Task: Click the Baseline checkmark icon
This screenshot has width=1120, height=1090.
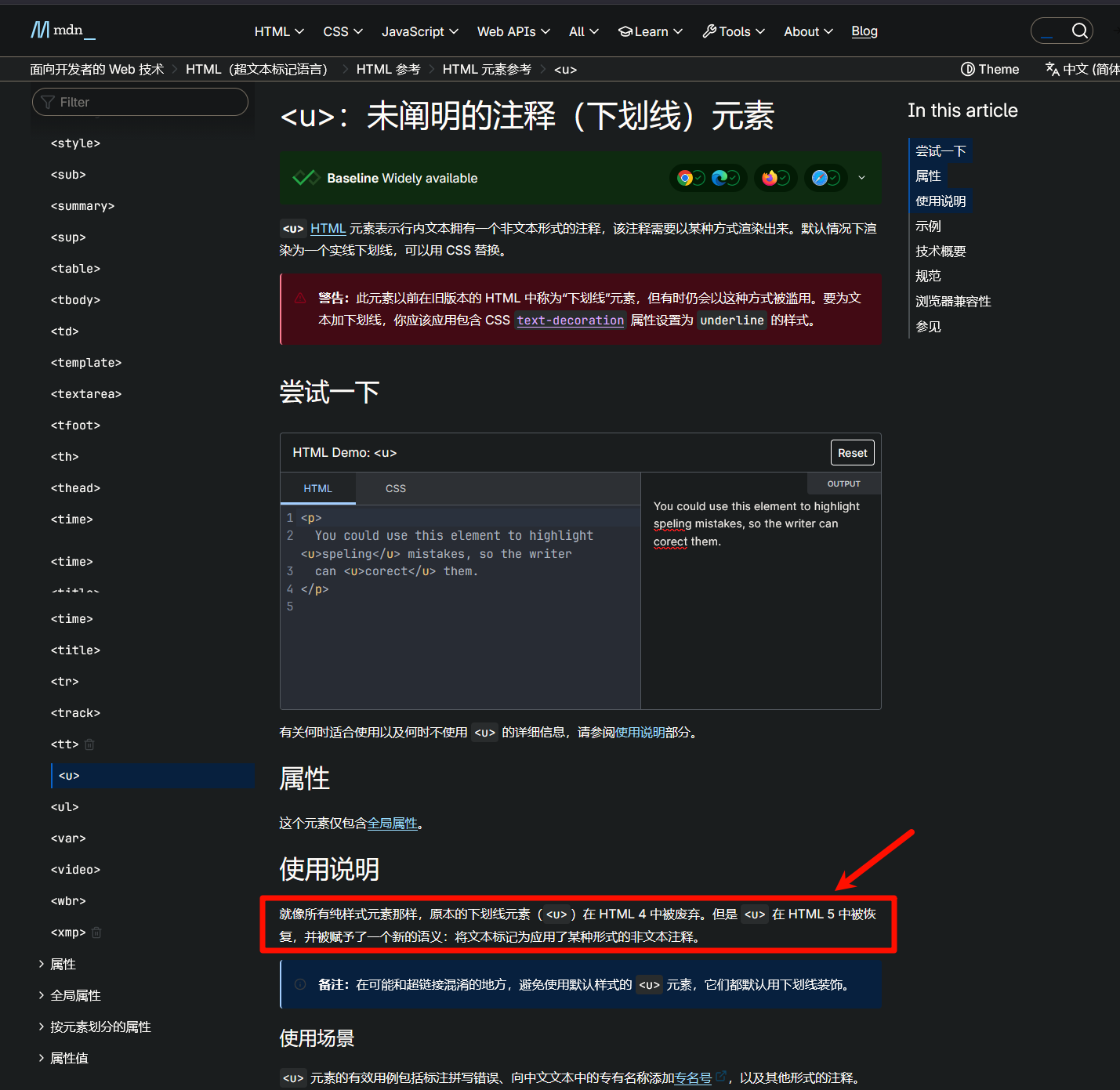Action: [x=306, y=178]
